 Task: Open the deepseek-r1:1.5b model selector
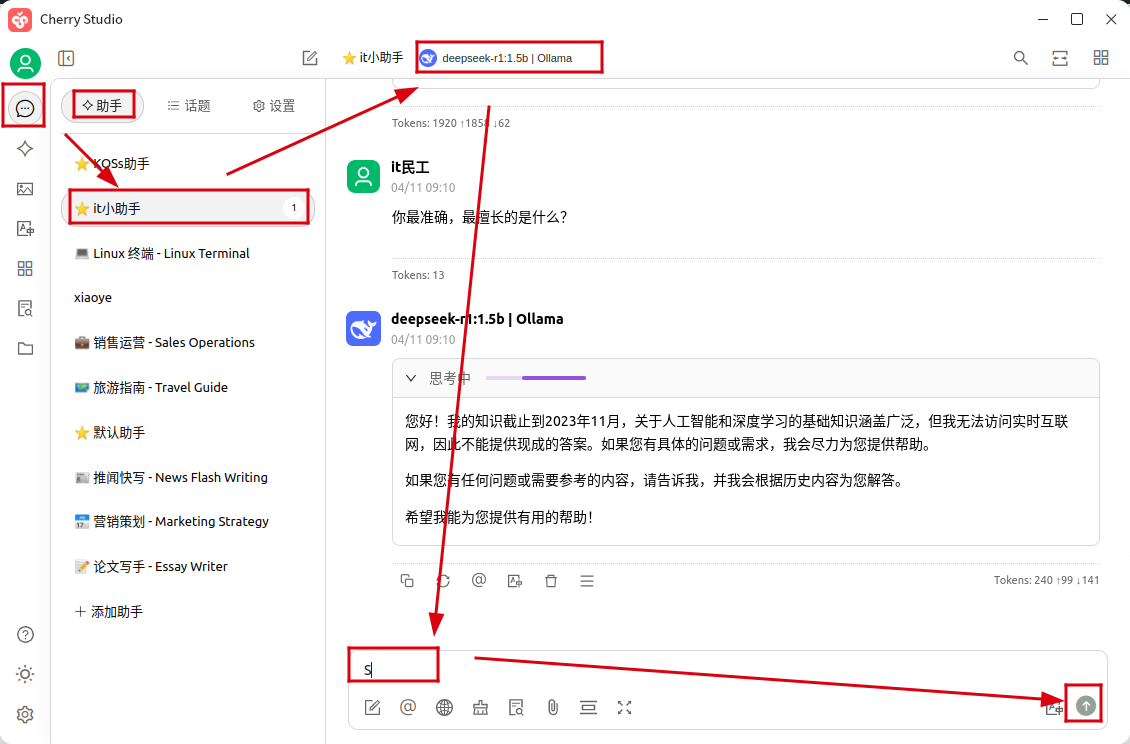pyautogui.click(x=508, y=58)
